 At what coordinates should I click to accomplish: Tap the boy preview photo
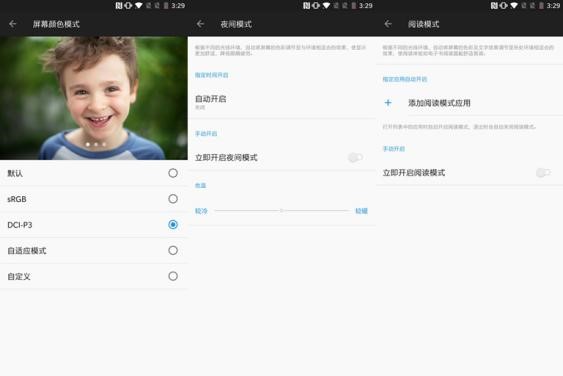tap(94, 98)
